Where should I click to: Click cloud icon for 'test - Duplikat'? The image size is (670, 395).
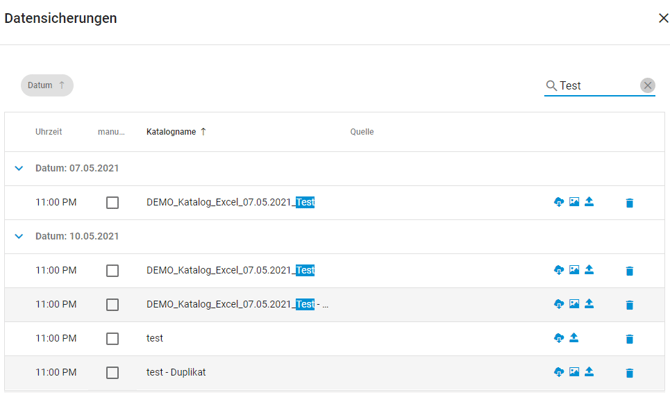(559, 372)
